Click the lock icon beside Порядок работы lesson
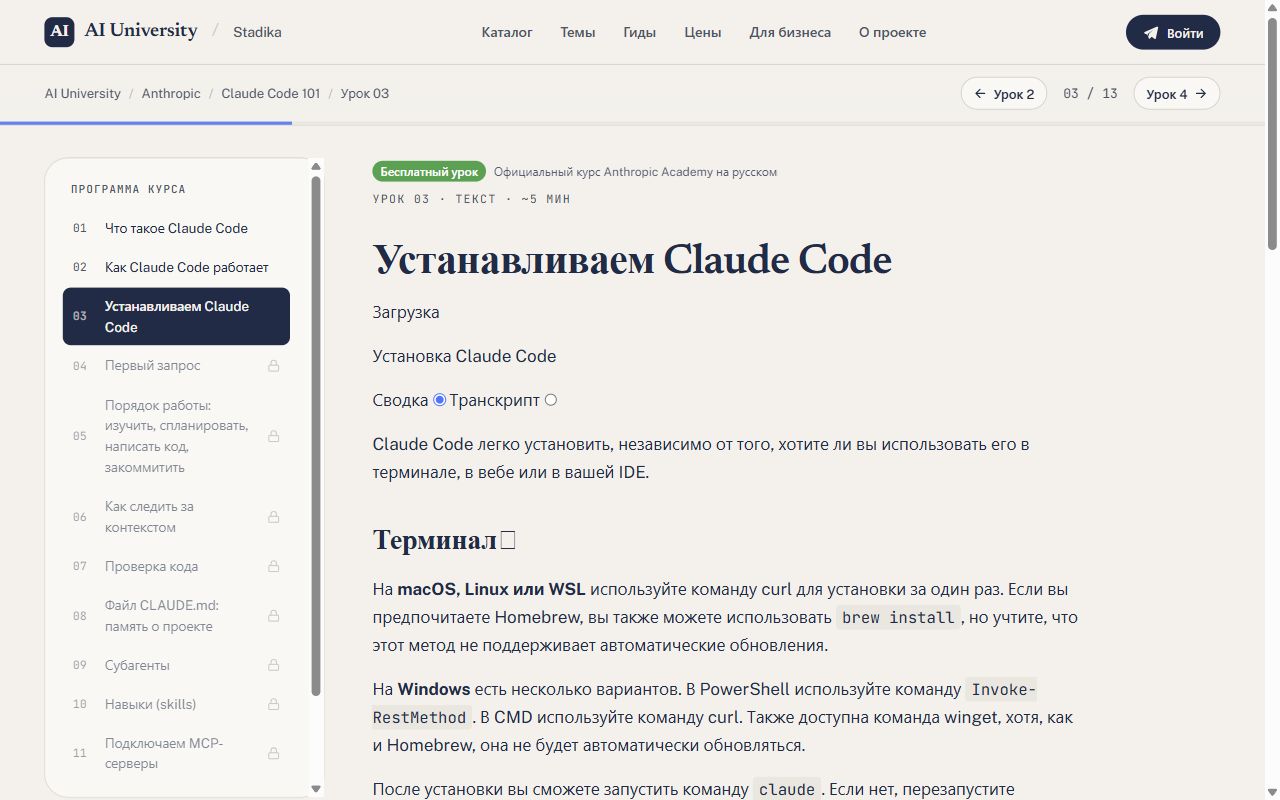This screenshot has height=800, width=1280. click(273, 436)
